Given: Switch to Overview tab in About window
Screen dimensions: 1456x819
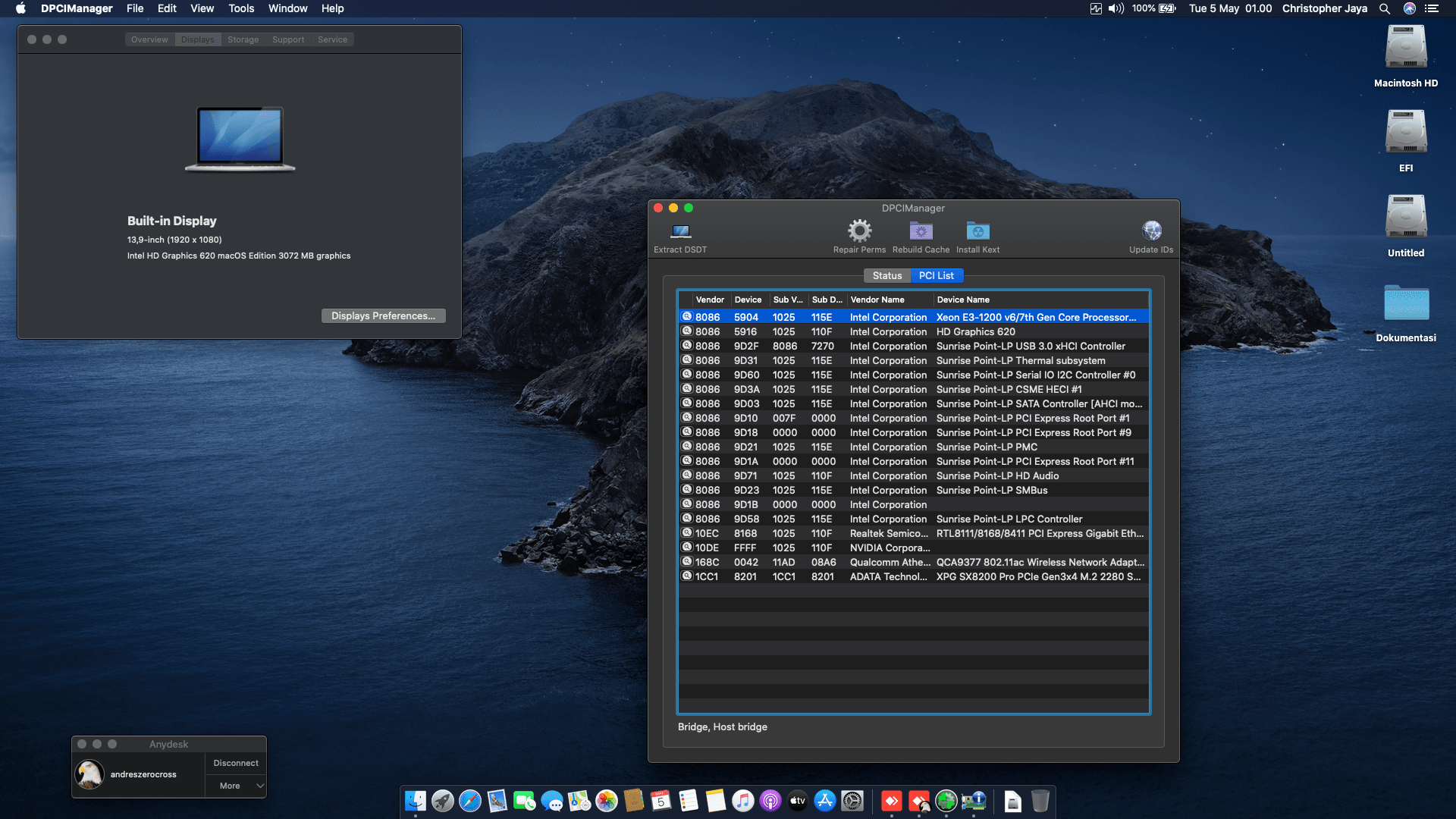Looking at the screenshot, I should pos(149,39).
